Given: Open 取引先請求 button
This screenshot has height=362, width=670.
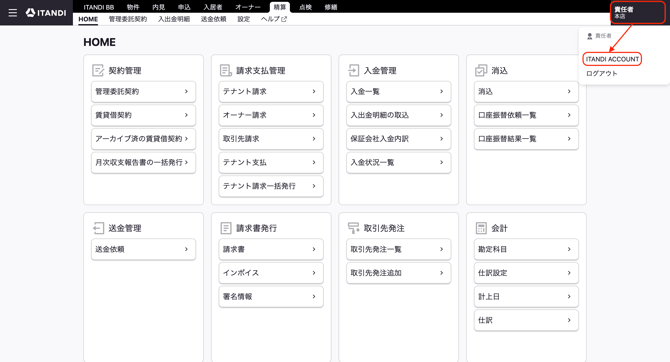Looking at the screenshot, I should pos(271,138).
